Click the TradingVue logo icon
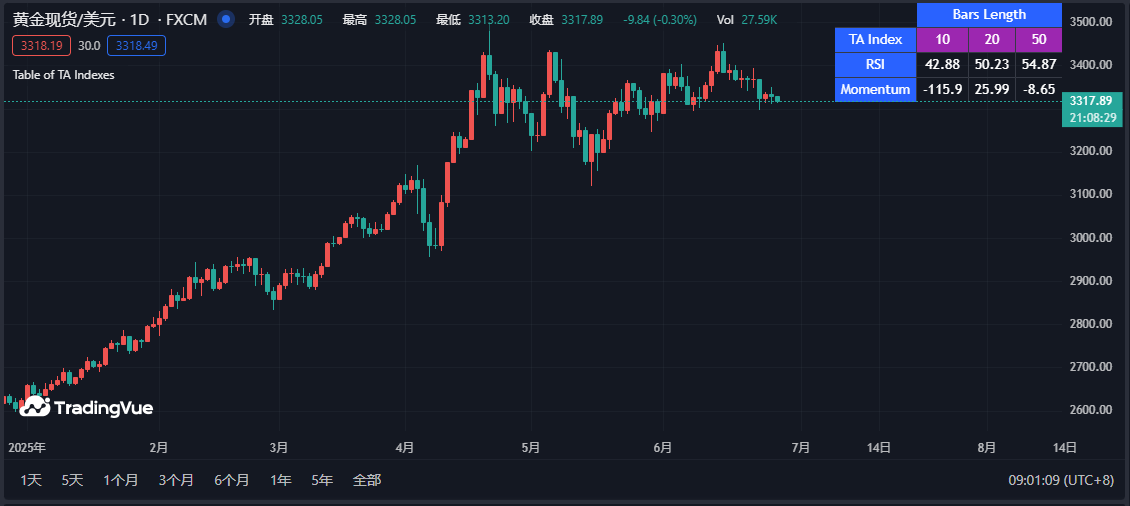1130x506 pixels. [35, 406]
